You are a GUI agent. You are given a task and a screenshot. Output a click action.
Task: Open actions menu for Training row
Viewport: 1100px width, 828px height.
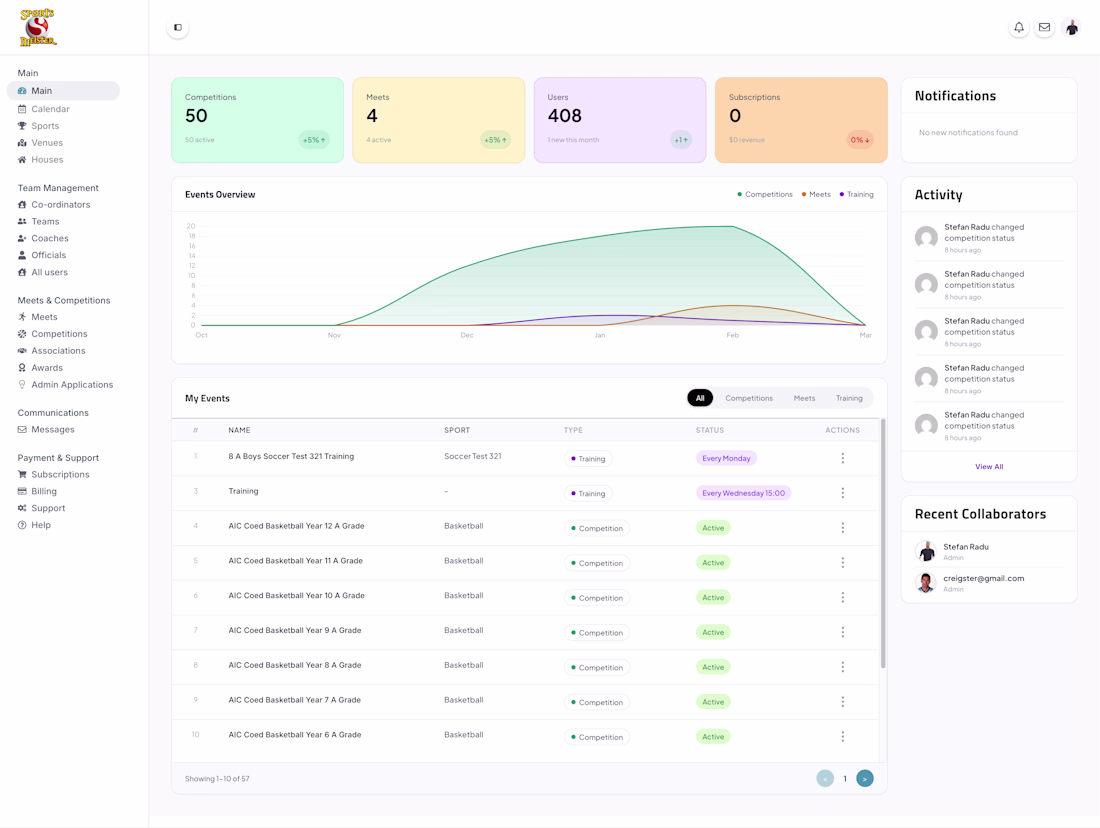[843, 493]
